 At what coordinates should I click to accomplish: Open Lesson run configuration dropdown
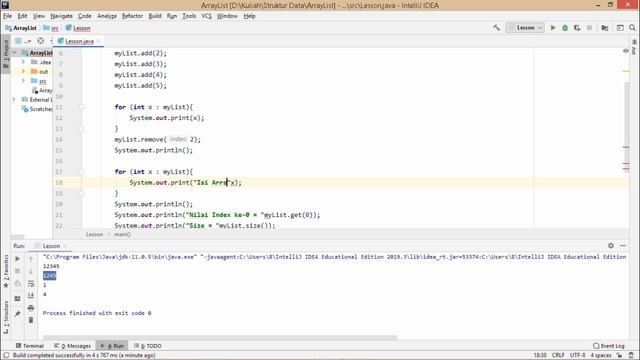point(525,28)
